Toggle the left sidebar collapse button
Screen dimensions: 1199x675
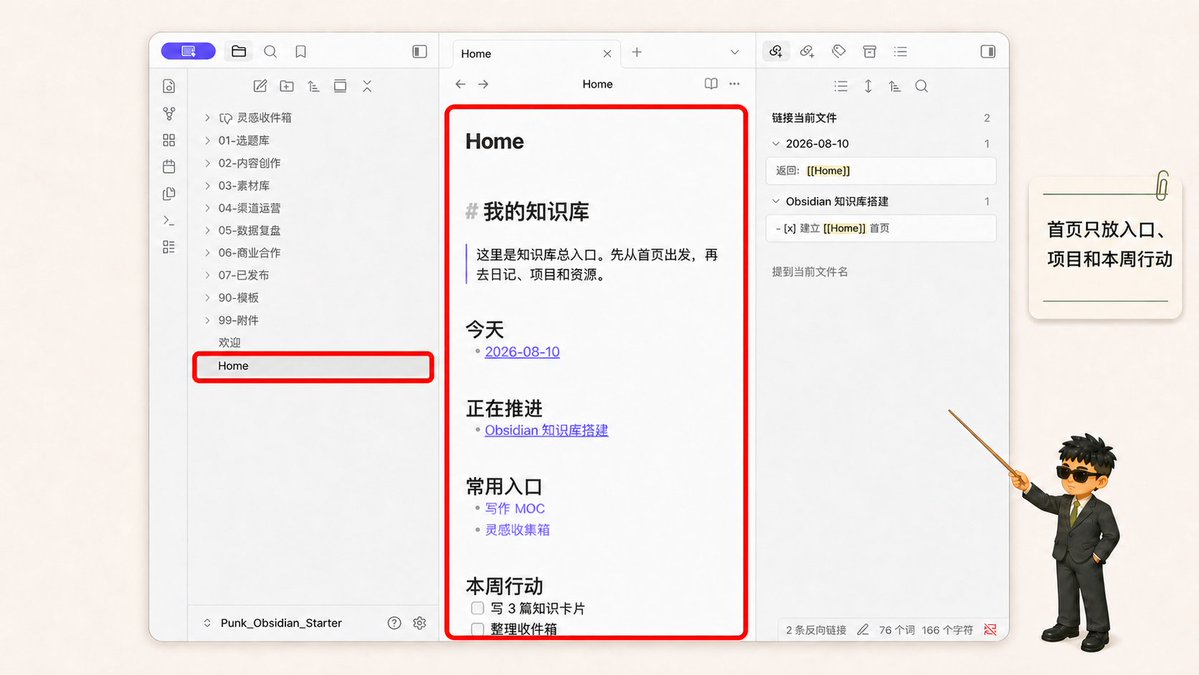[420, 51]
